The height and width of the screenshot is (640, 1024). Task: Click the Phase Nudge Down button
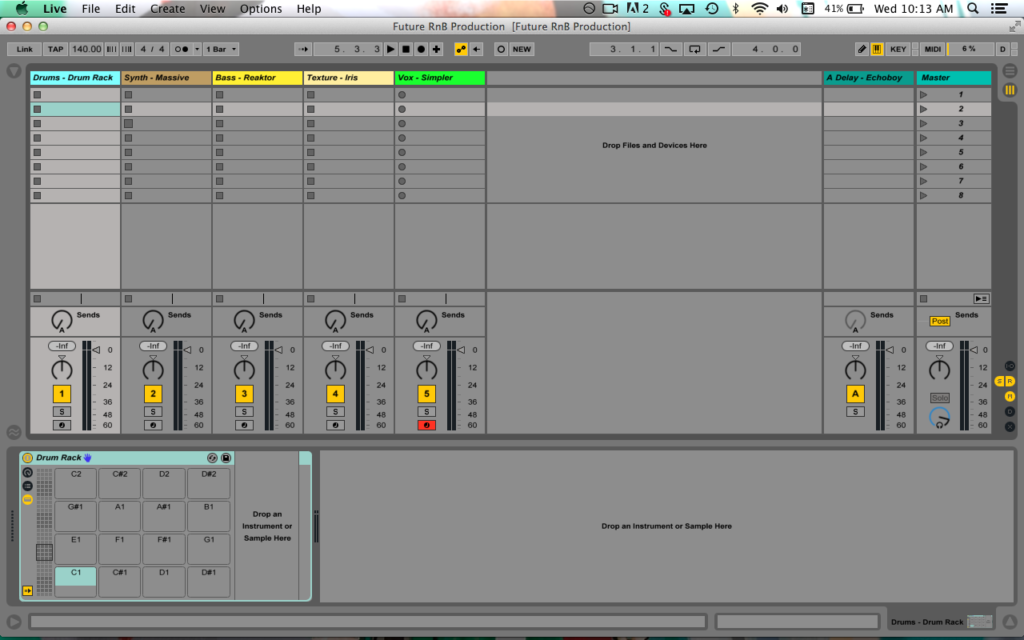tap(112, 49)
